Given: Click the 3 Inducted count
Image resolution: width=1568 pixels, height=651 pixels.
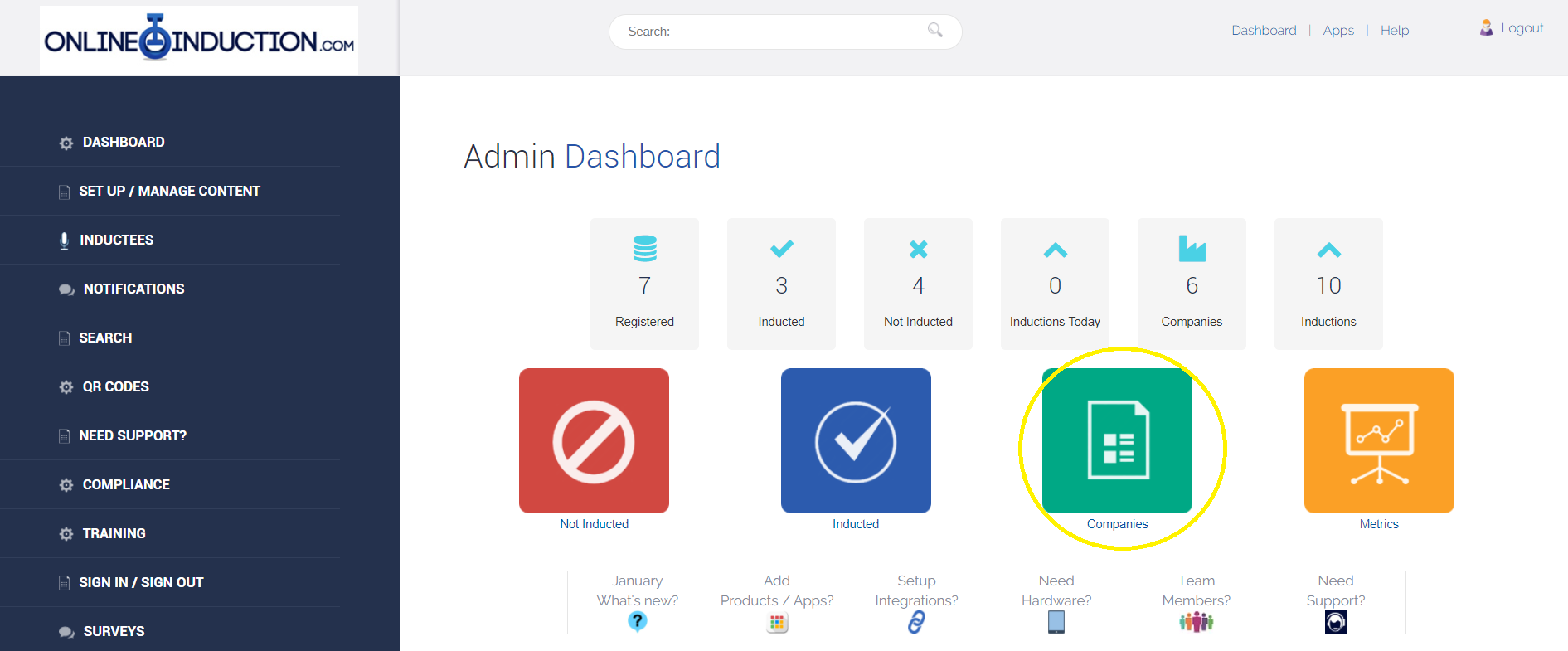Looking at the screenshot, I should (x=781, y=285).
